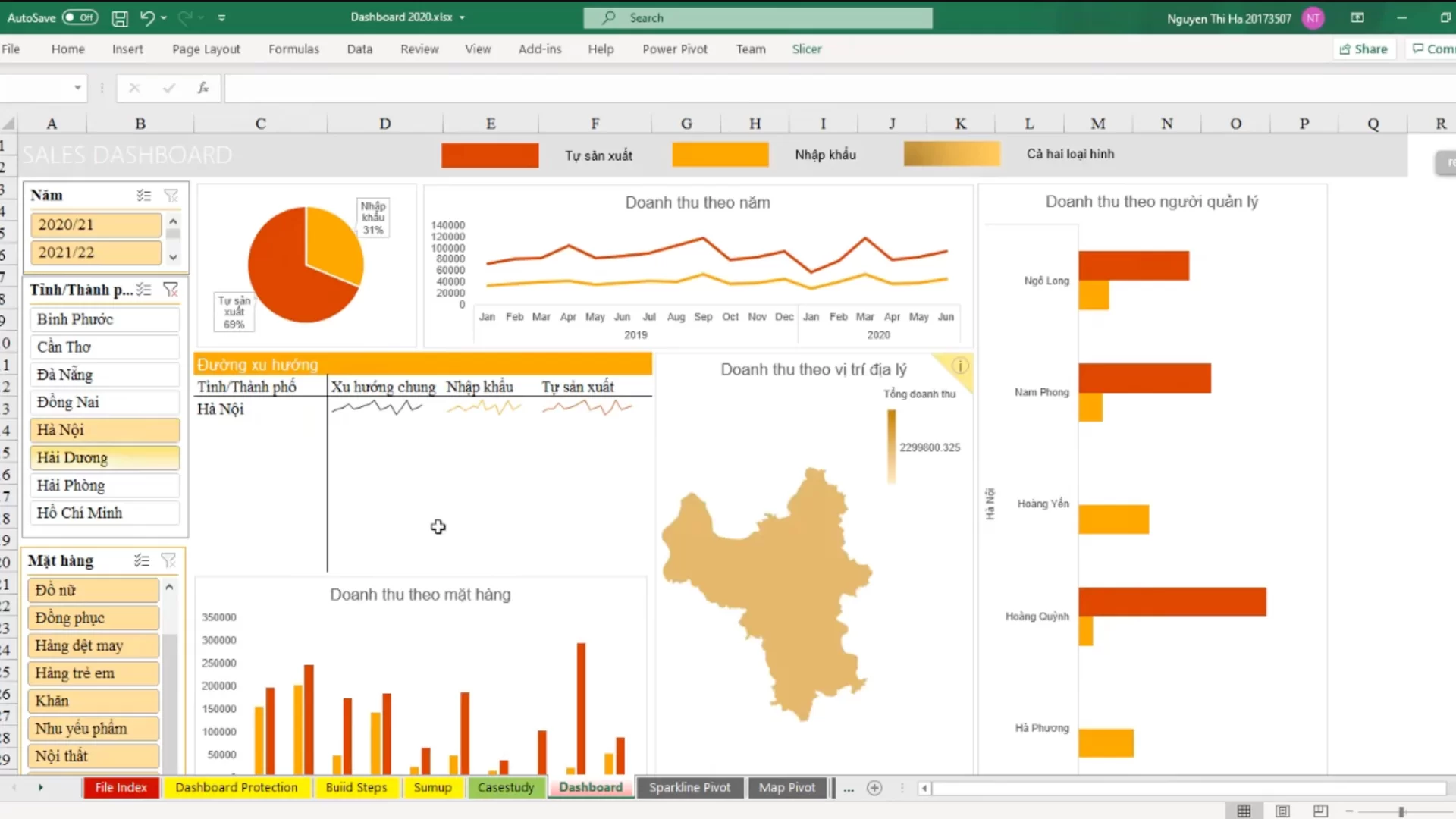Click the Multi-Select icon on Năm slicer

(x=143, y=195)
